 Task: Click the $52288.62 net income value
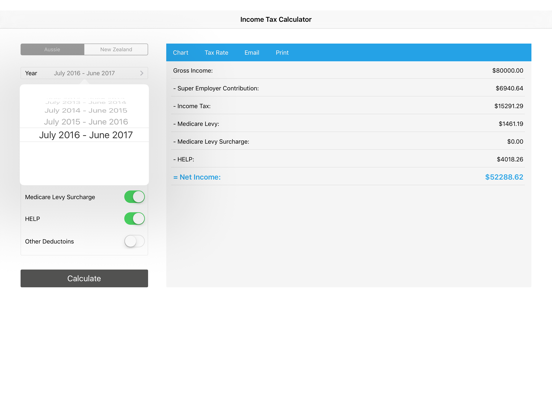(504, 177)
